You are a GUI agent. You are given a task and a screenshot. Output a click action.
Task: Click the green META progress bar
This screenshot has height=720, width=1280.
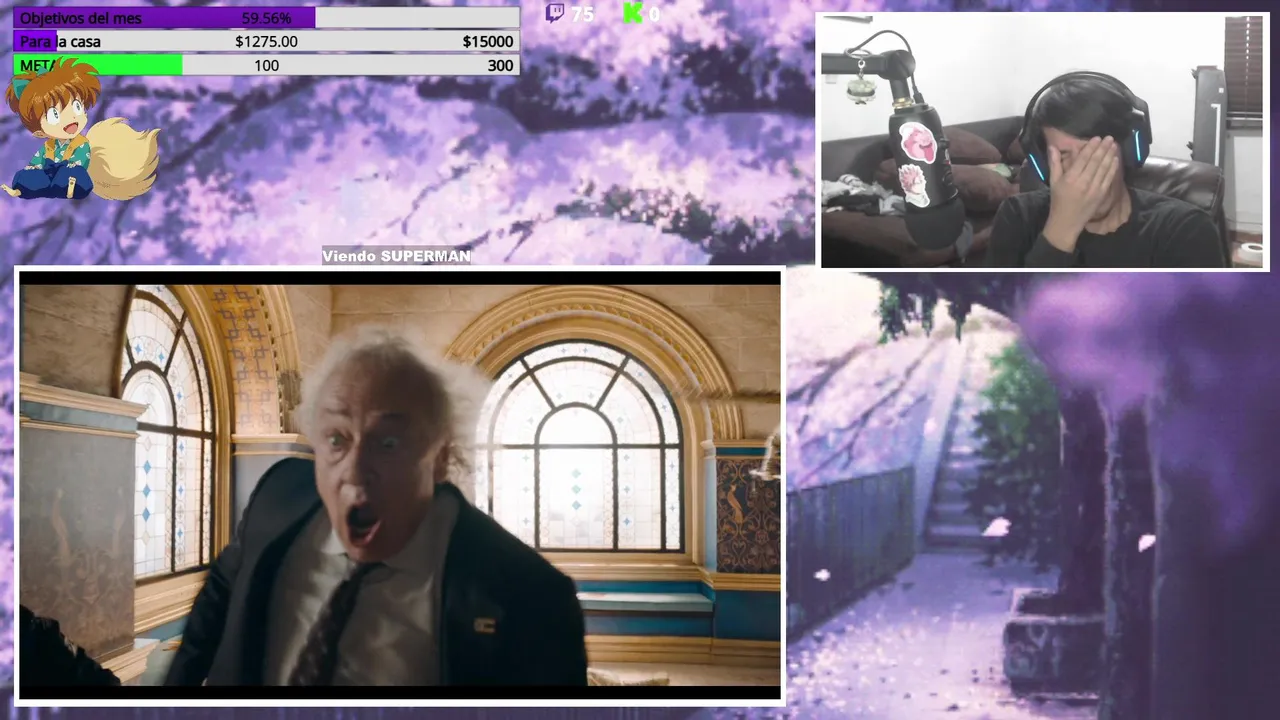pos(266,65)
